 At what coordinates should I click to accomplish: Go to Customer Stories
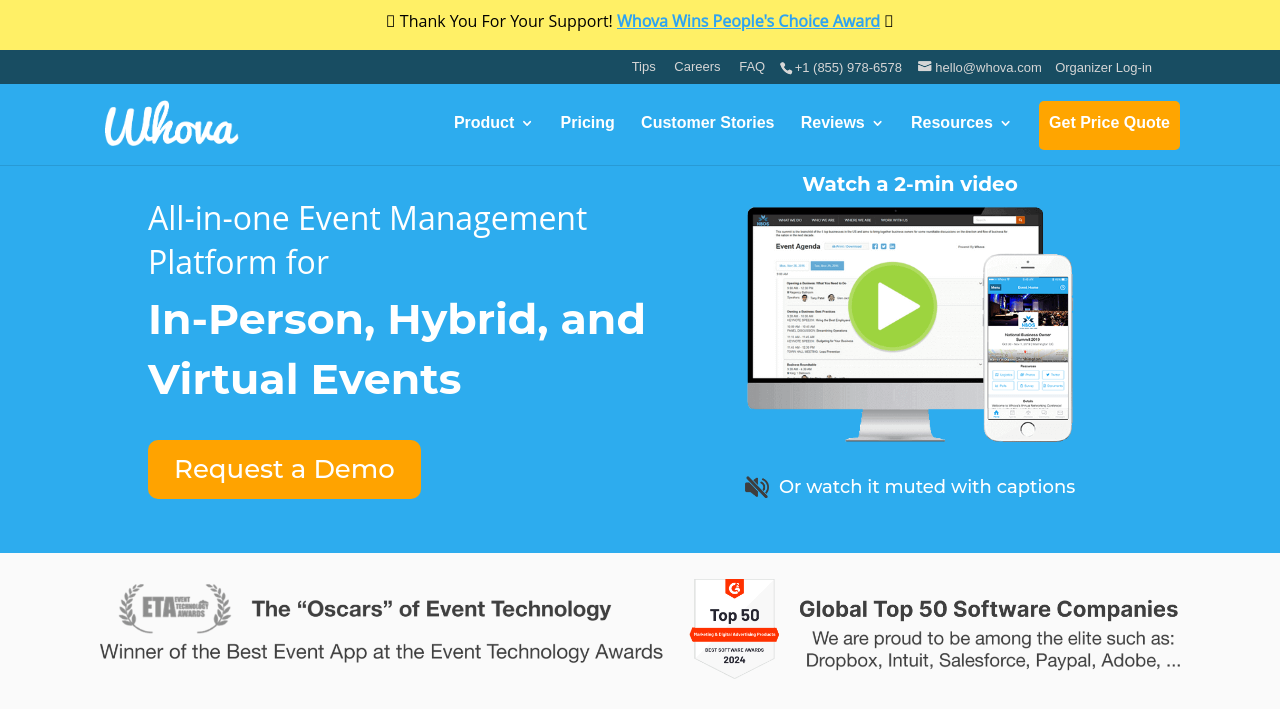(x=707, y=123)
